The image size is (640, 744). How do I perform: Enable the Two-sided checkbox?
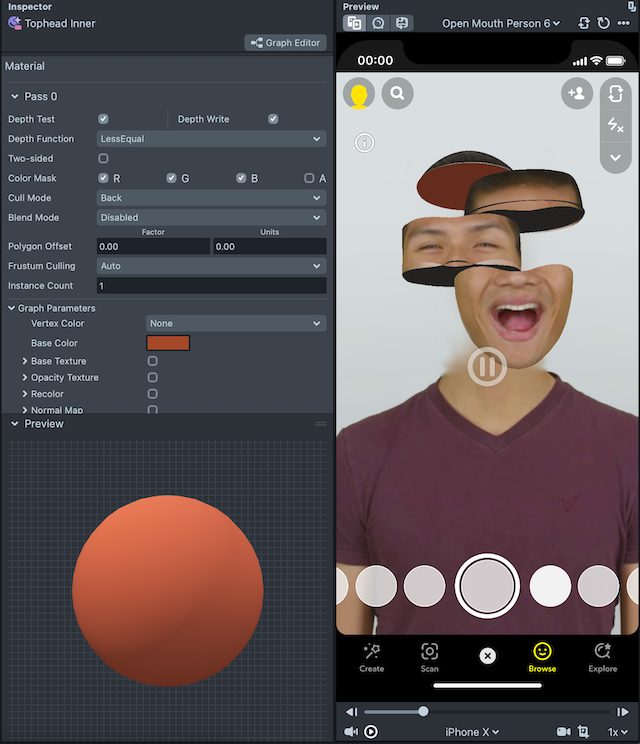103,159
